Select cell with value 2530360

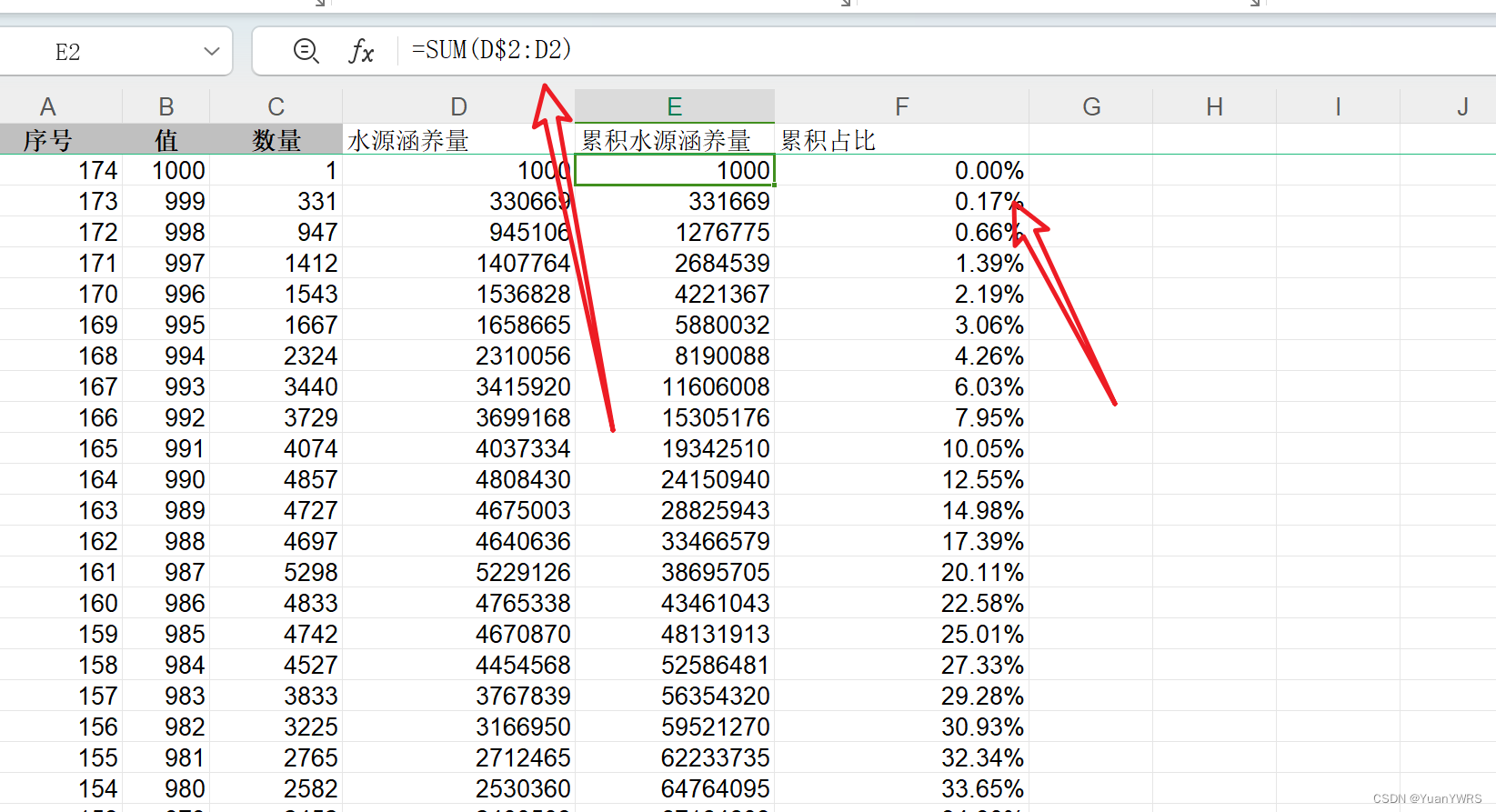click(459, 788)
